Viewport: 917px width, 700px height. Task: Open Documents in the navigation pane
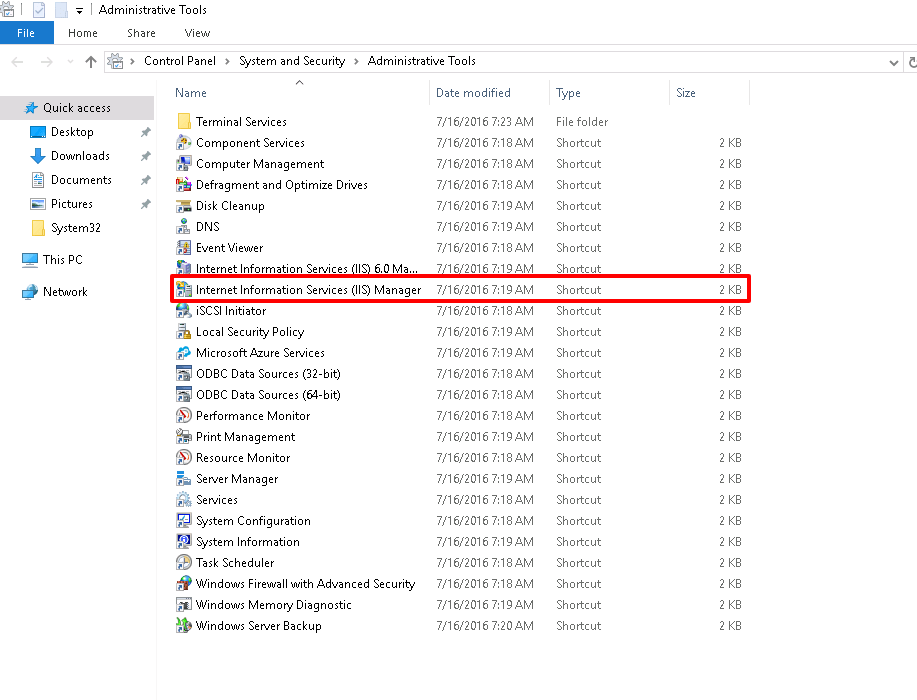pos(81,180)
